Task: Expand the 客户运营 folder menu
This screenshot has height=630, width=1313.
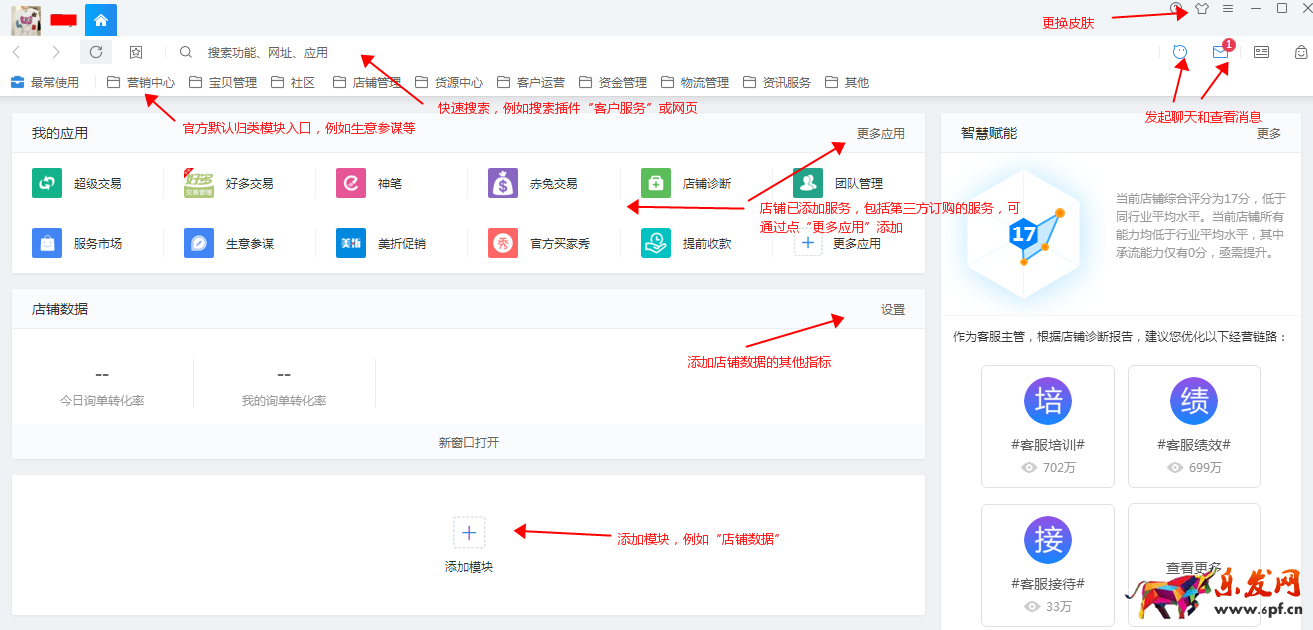Action: [531, 83]
